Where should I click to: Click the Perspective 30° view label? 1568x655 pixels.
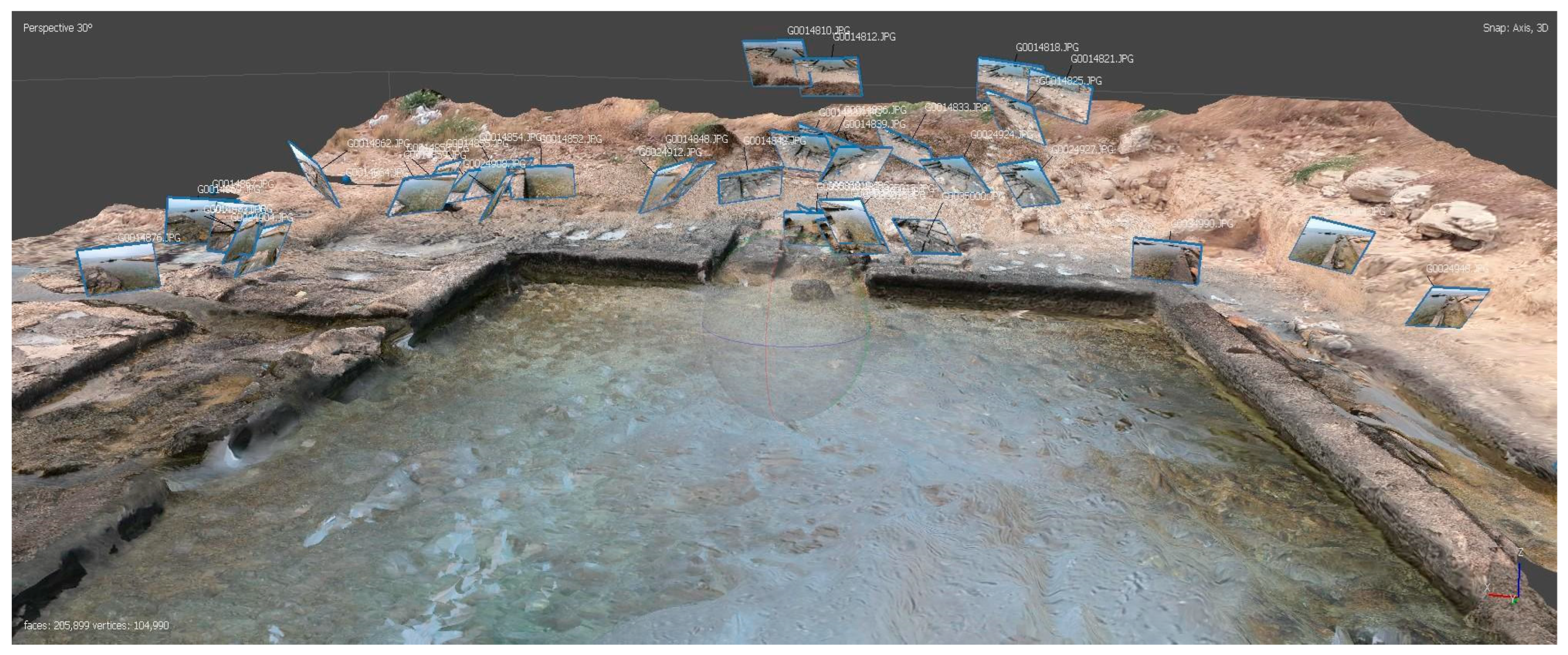tap(58, 28)
